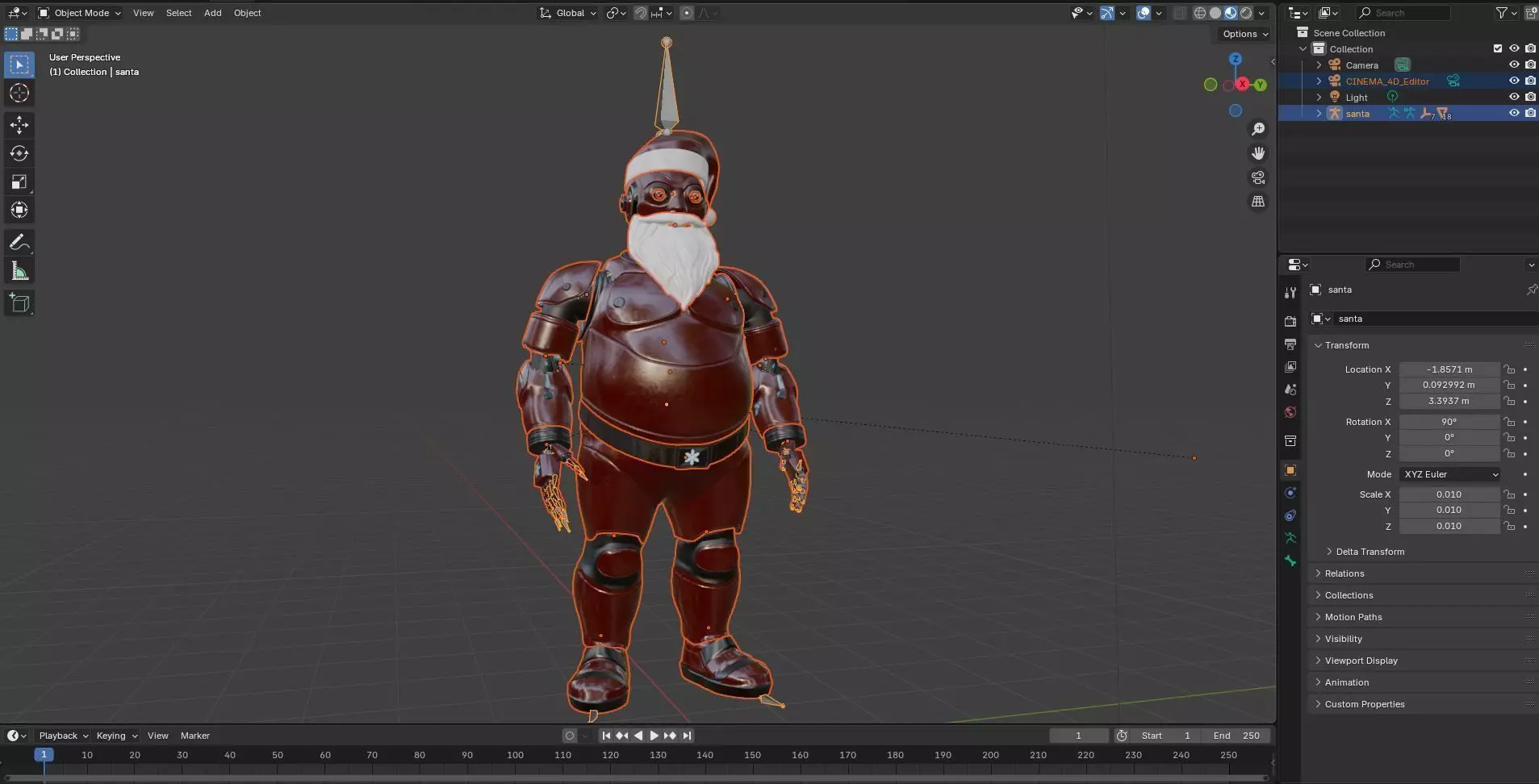Expand the Camera item in outliner
The width and height of the screenshot is (1539, 784).
click(1319, 65)
